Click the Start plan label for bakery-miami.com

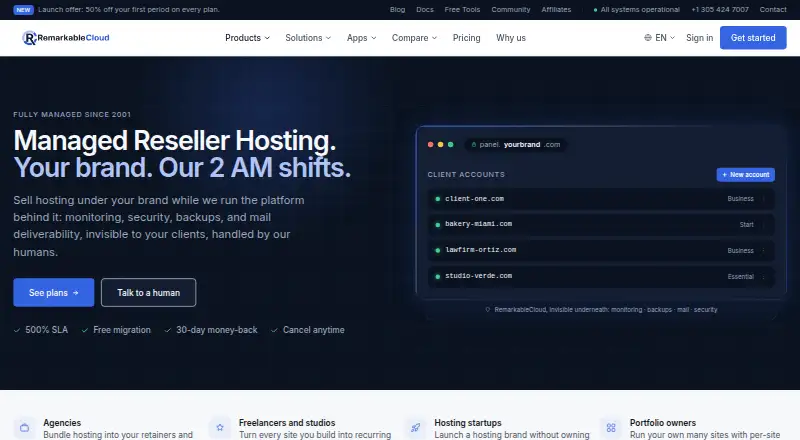(746, 225)
